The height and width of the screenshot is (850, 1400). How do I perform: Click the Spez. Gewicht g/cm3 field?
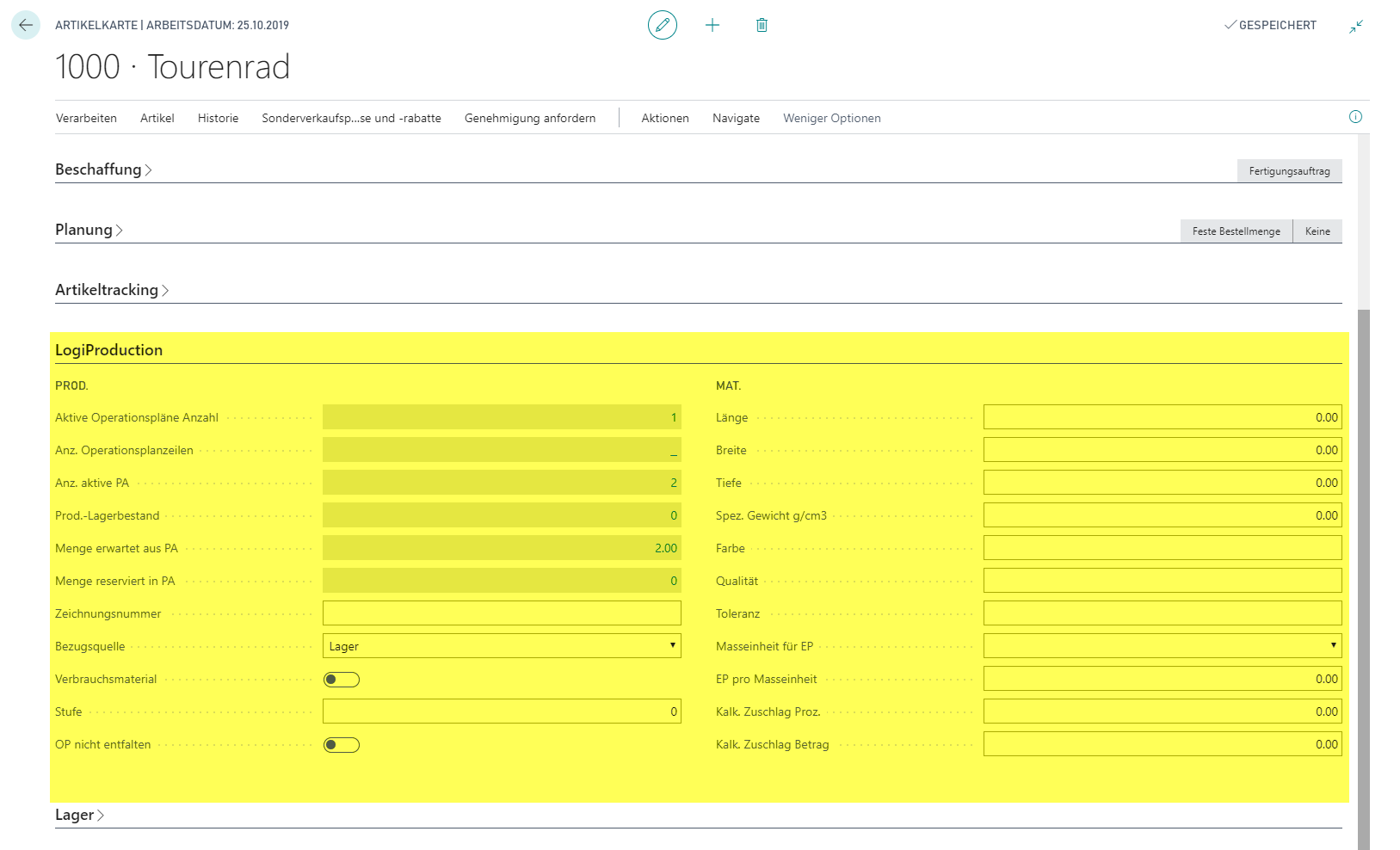pos(1163,515)
